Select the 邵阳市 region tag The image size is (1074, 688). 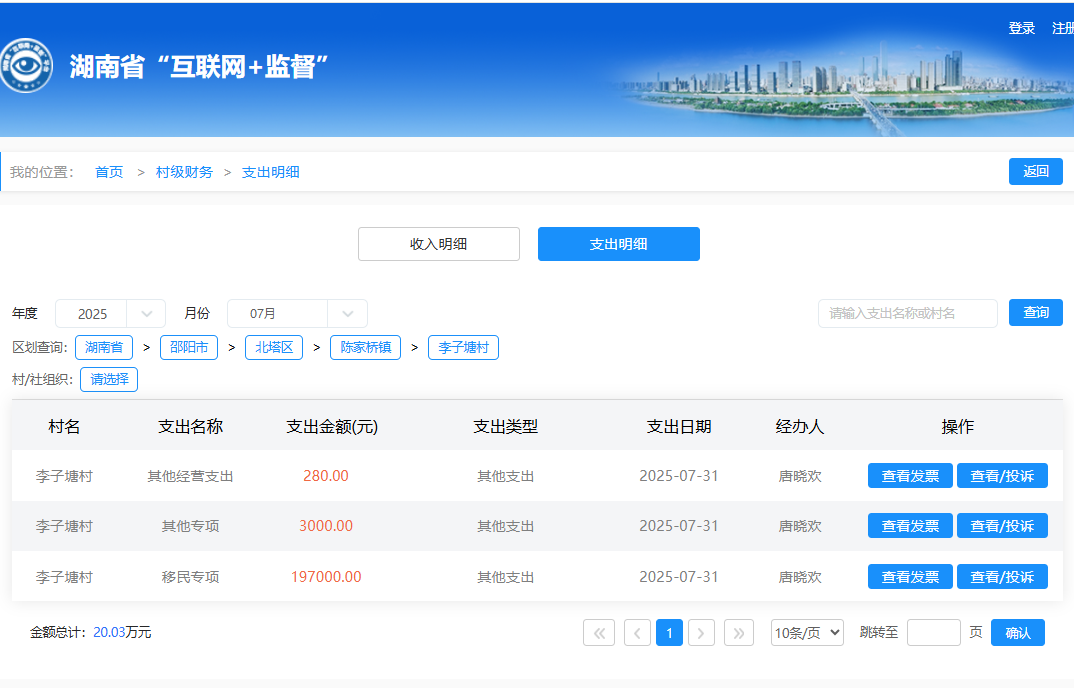pos(189,348)
